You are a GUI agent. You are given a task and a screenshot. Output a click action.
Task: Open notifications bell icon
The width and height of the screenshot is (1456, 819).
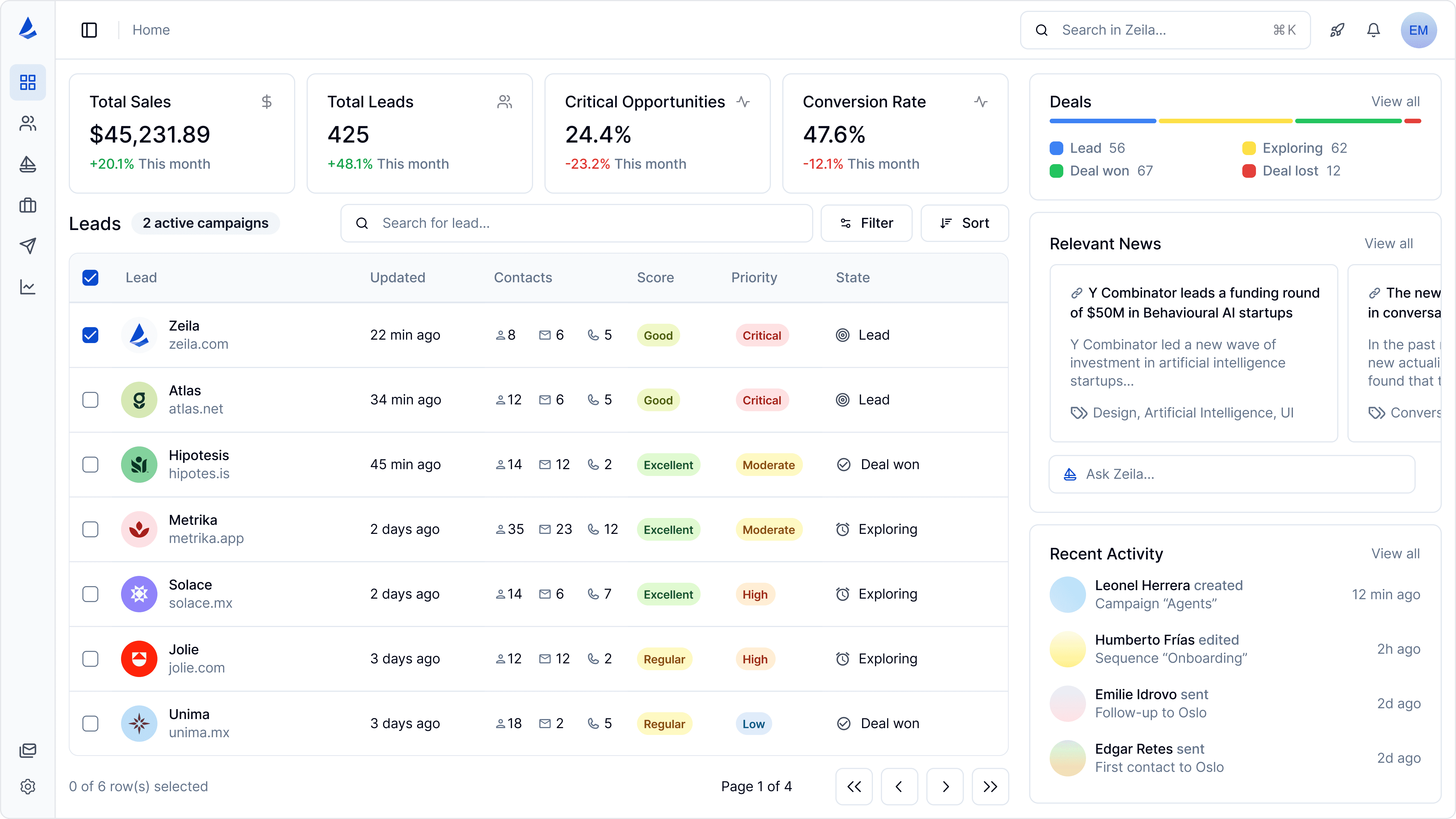[1374, 30]
